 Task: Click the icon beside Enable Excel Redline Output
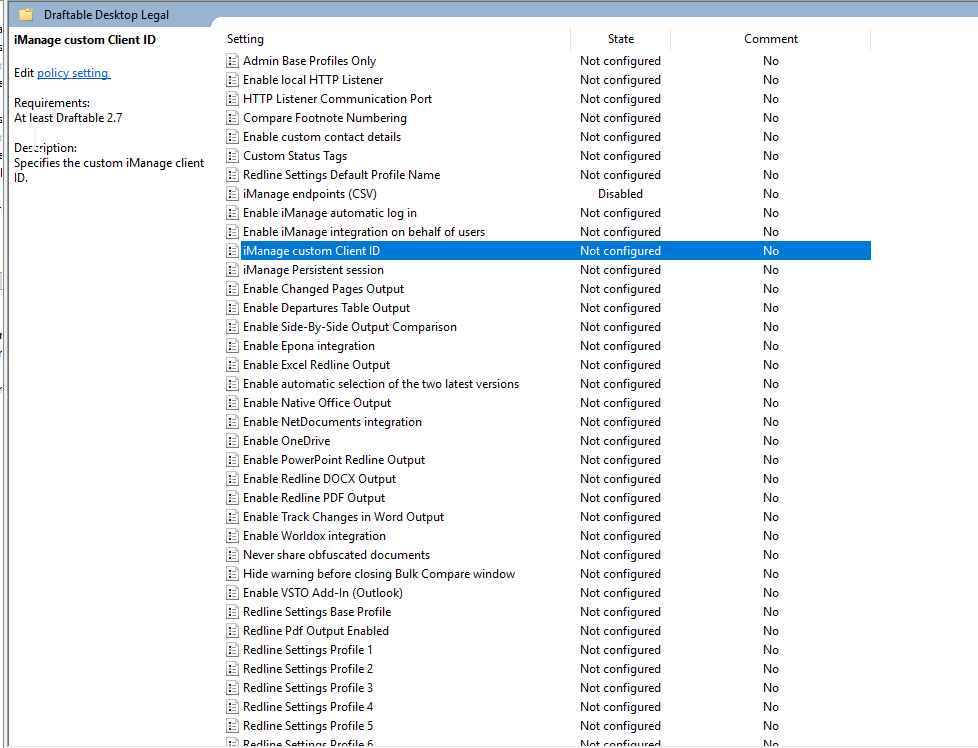click(x=232, y=365)
